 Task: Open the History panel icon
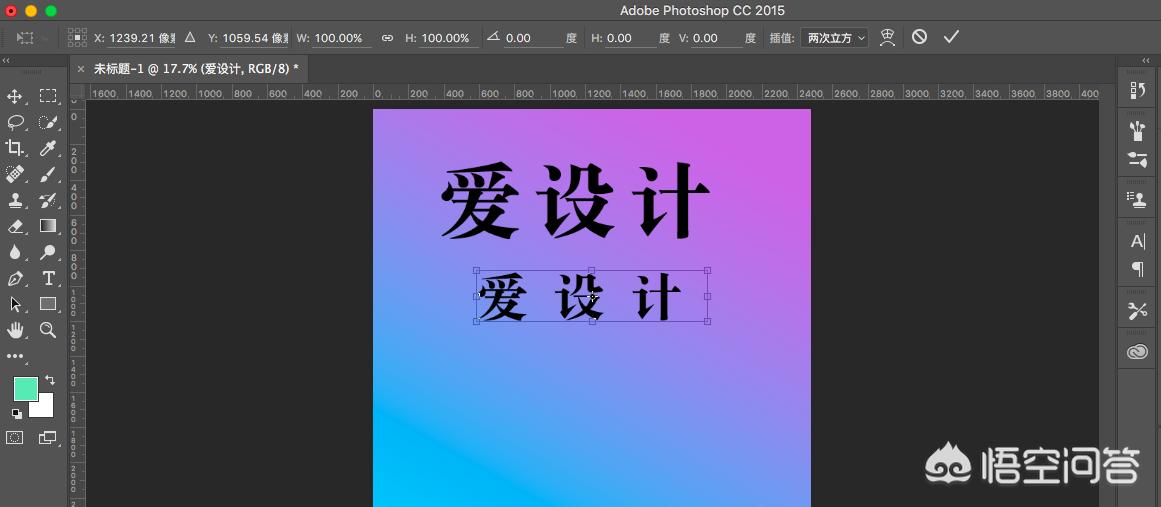1137,90
